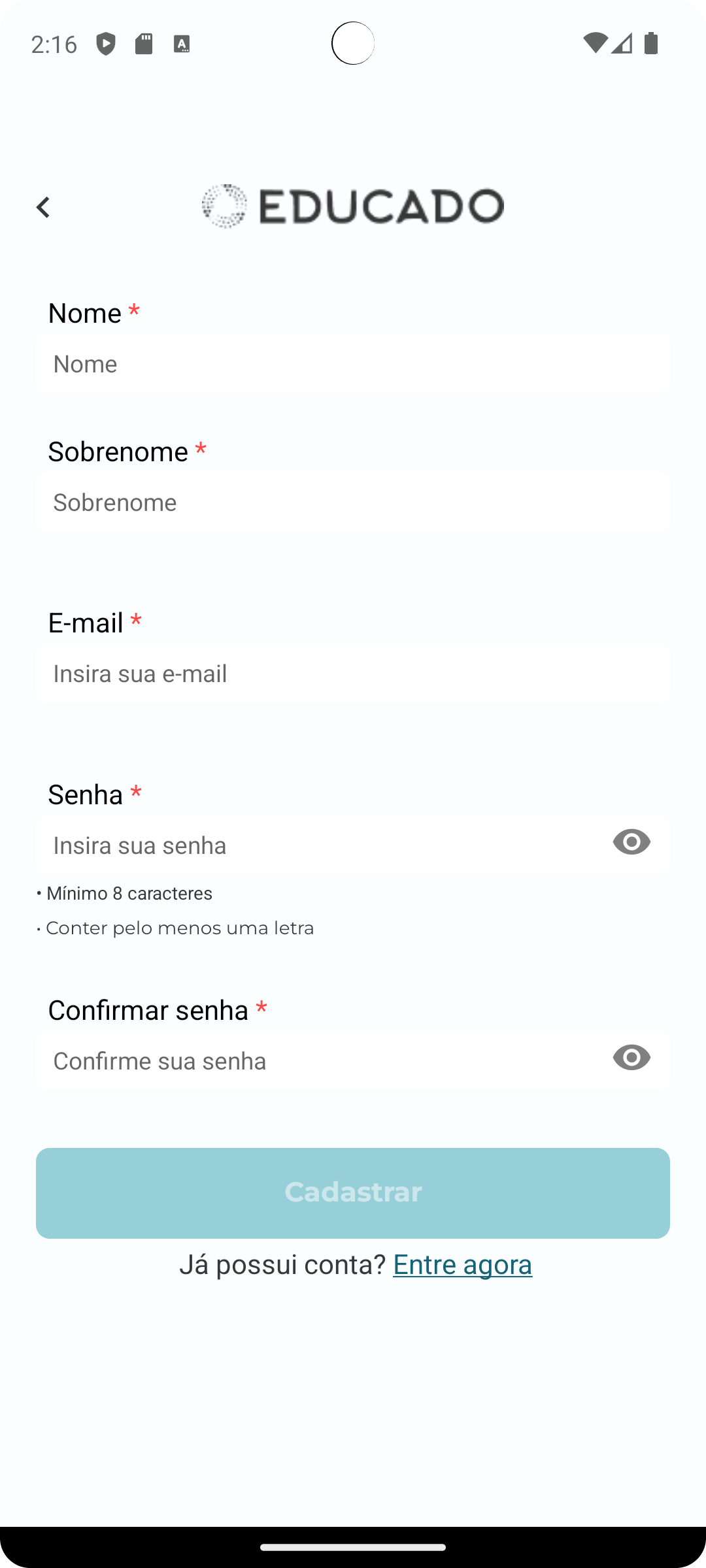
Task: Tap the Educado logo
Action: pos(353,206)
